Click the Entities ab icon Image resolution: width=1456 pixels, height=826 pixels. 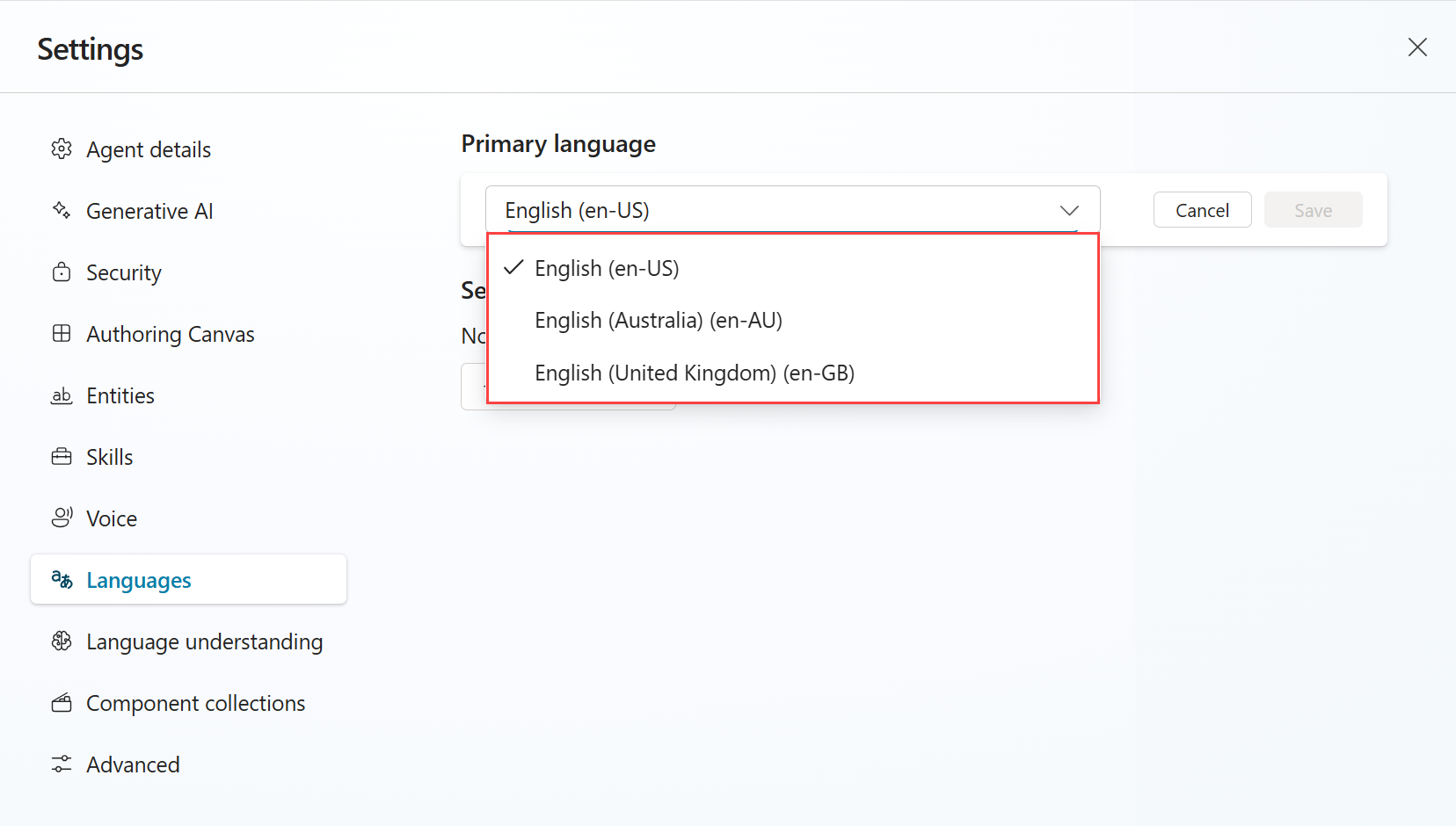pyautogui.click(x=62, y=395)
